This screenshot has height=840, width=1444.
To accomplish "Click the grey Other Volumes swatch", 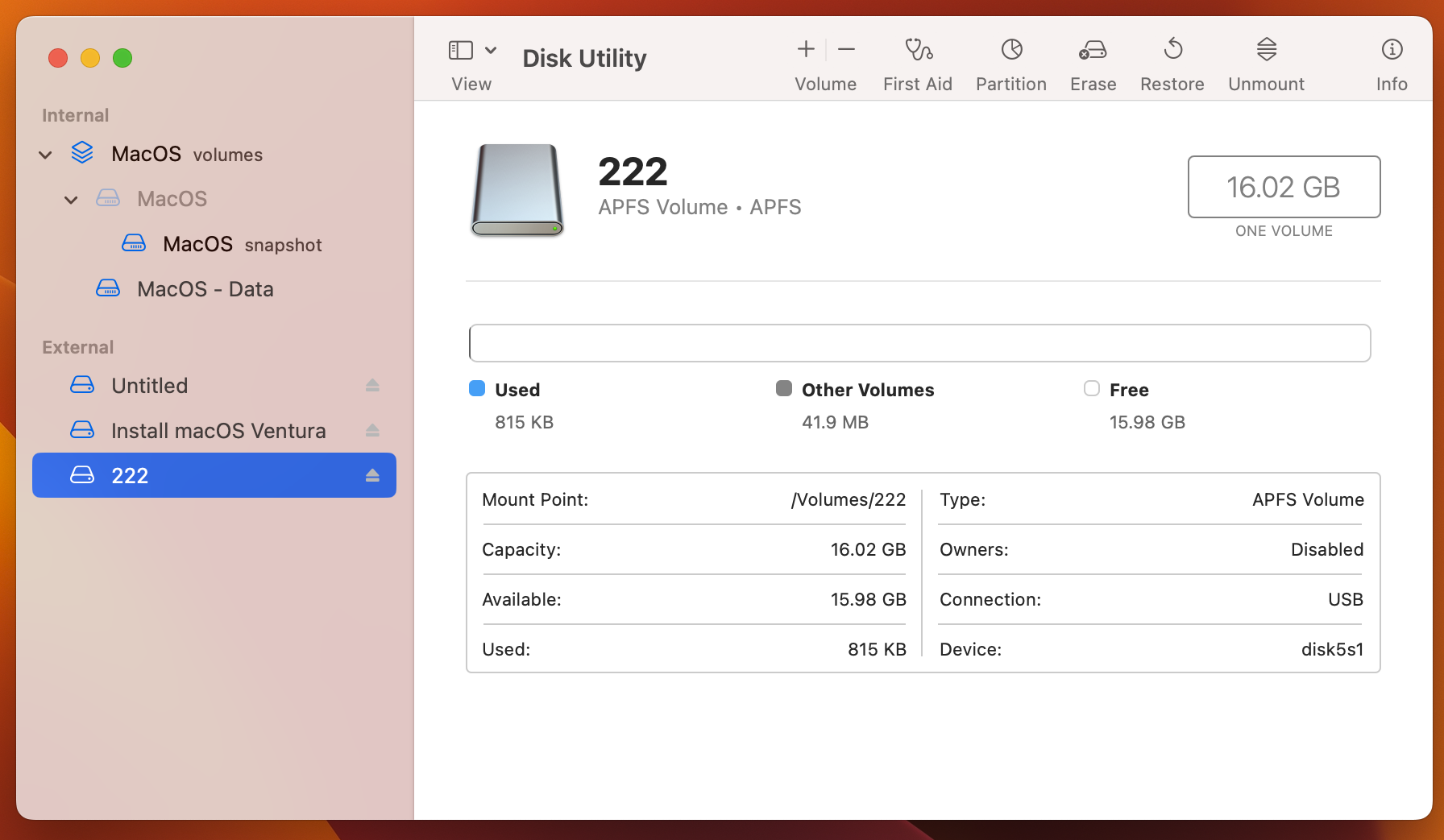I will [x=784, y=389].
